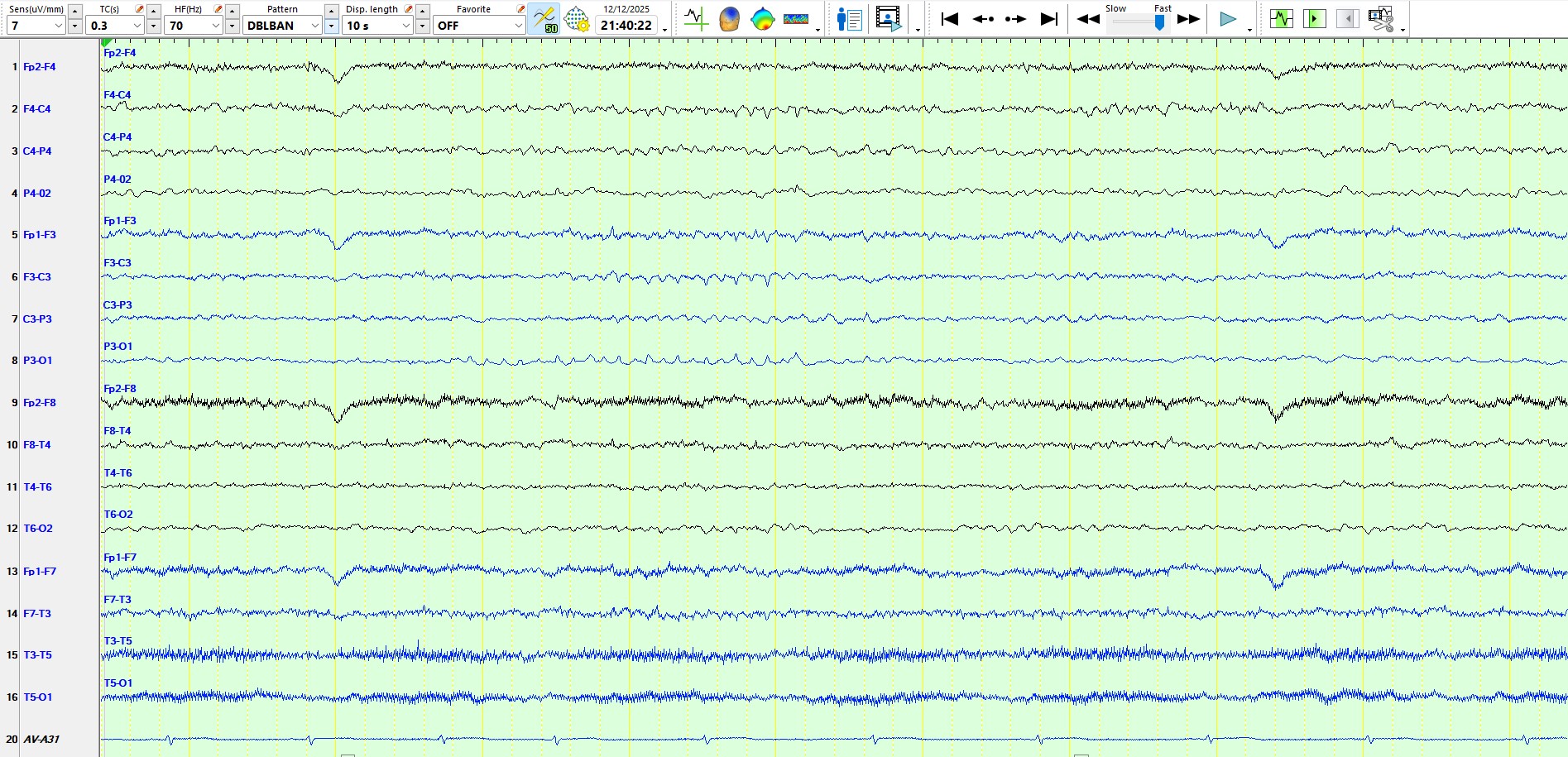The height and width of the screenshot is (757, 1568).
Task: Click the HF(Hz) down arrow stepper
Action: pos(232,26)
